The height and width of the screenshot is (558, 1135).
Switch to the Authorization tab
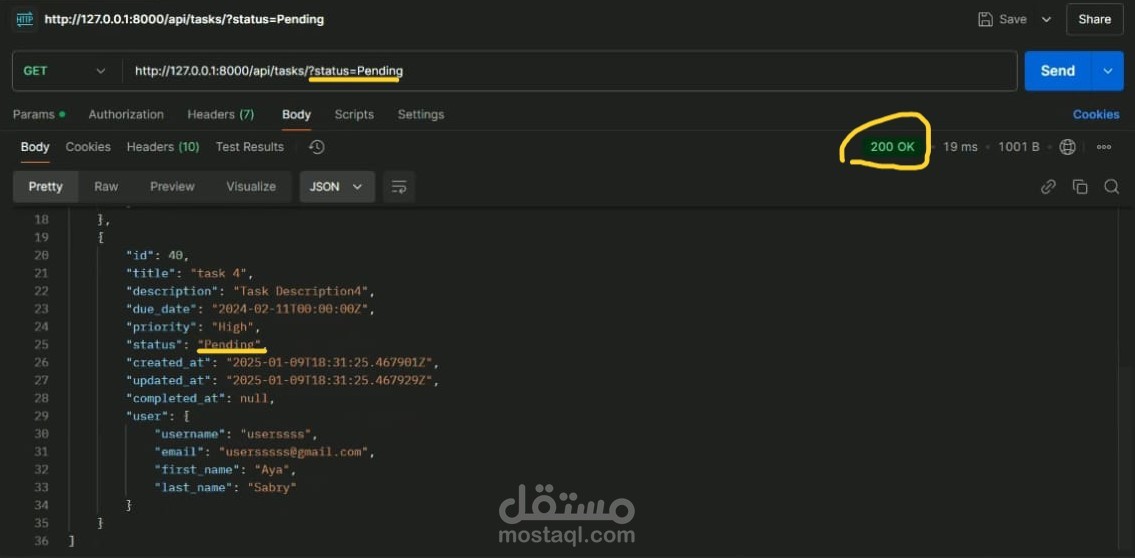pos(126,114)
